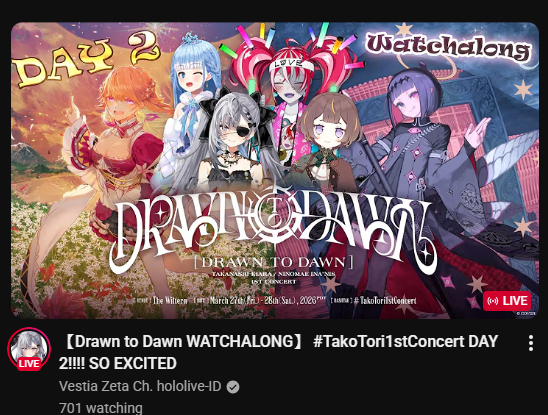
Task: Click the large Drawn to Dawn logo
Action: (x=273, y=229)
